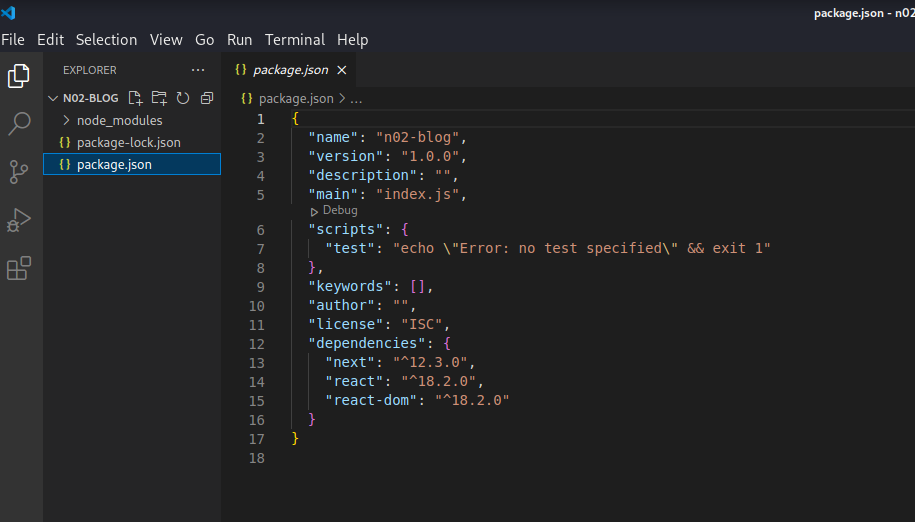Click the "react-dom" dependency key

point(371,400)
